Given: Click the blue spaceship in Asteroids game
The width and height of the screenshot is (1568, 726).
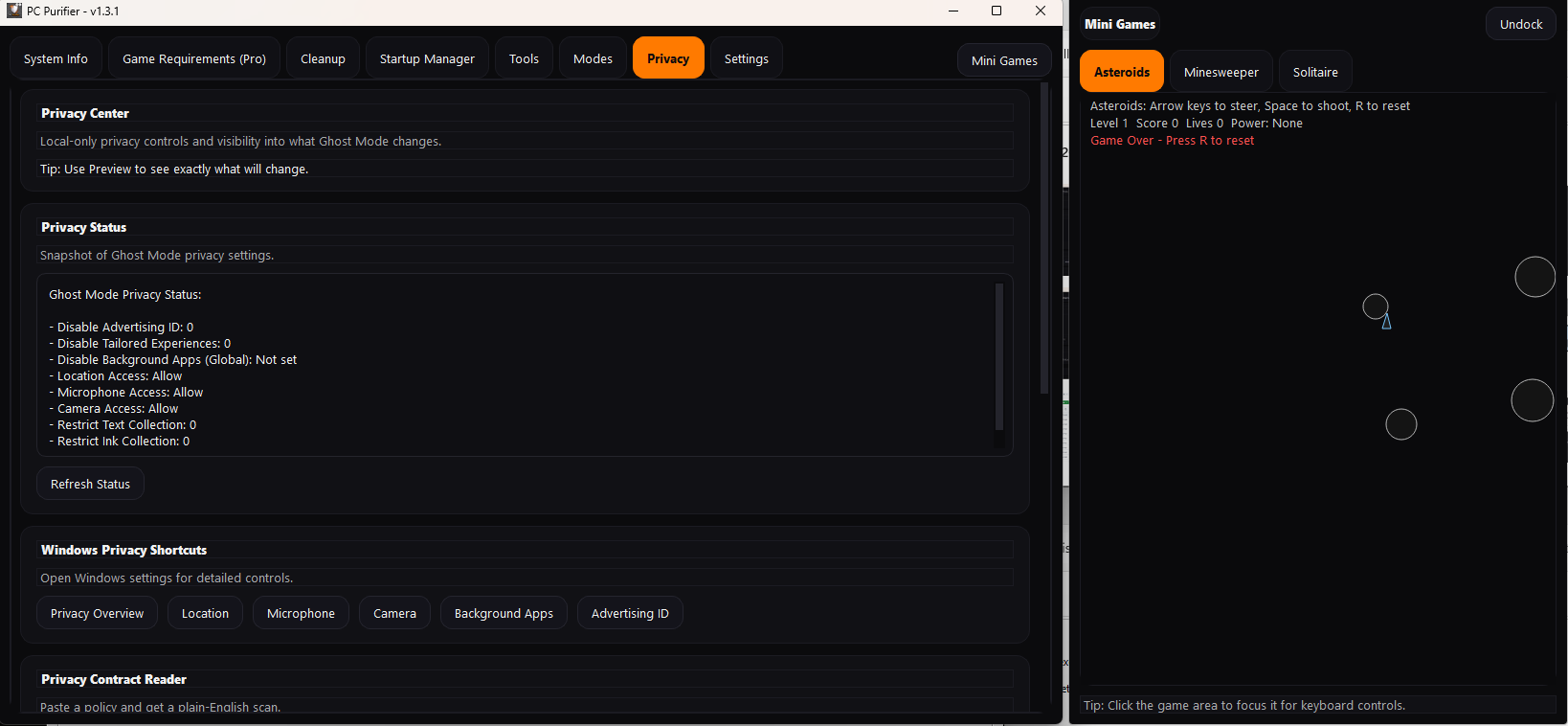Looking at the screenshot, I should [1386, 322].
